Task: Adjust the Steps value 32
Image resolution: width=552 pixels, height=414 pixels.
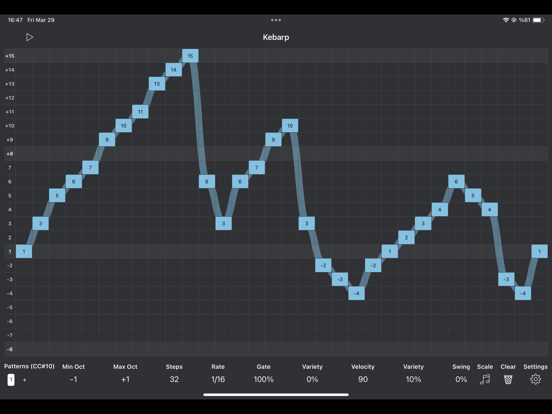Action: 174,379
